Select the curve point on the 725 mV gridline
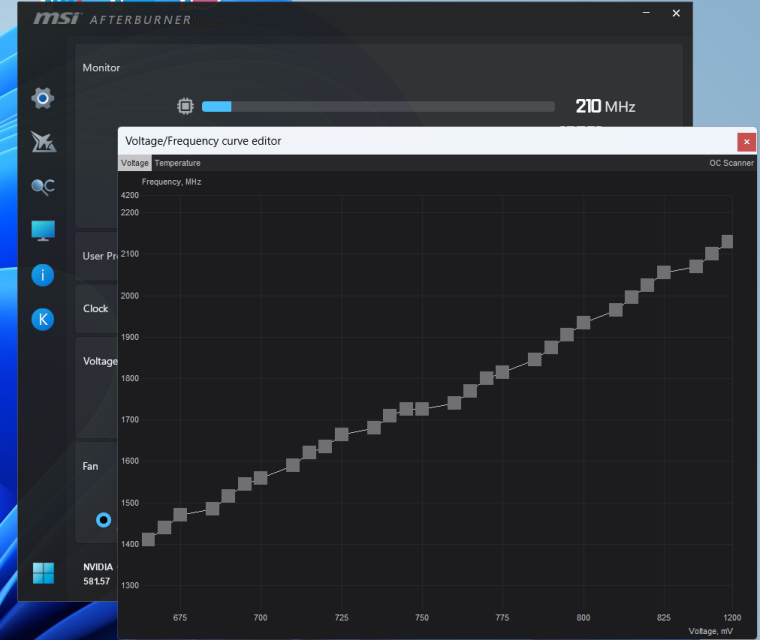Image resolution: width=760 pixels, height=640 pixels. (342, 434)
